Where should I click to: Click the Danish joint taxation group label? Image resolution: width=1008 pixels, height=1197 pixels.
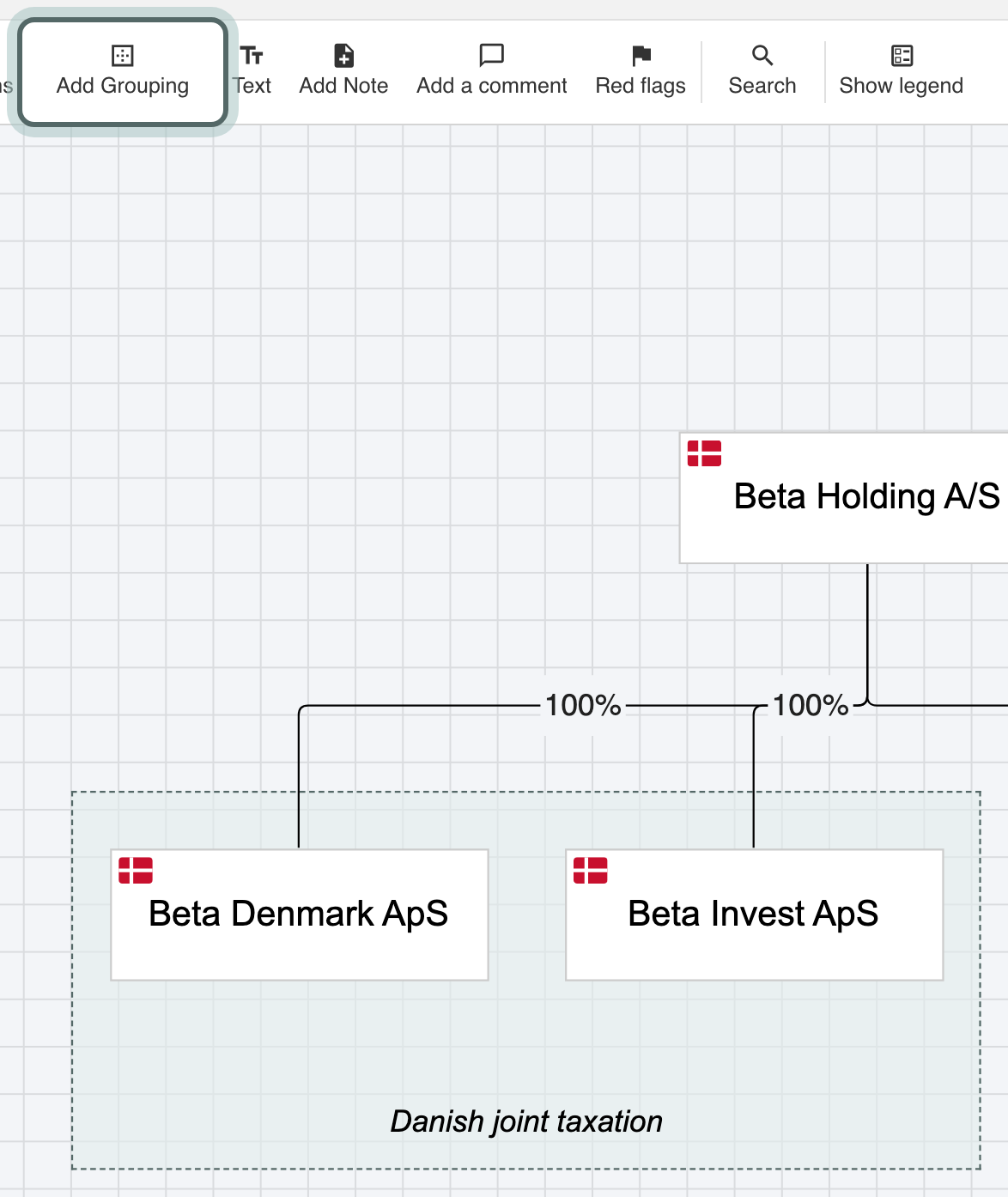pyautogui.click(x=526, y=1121)
